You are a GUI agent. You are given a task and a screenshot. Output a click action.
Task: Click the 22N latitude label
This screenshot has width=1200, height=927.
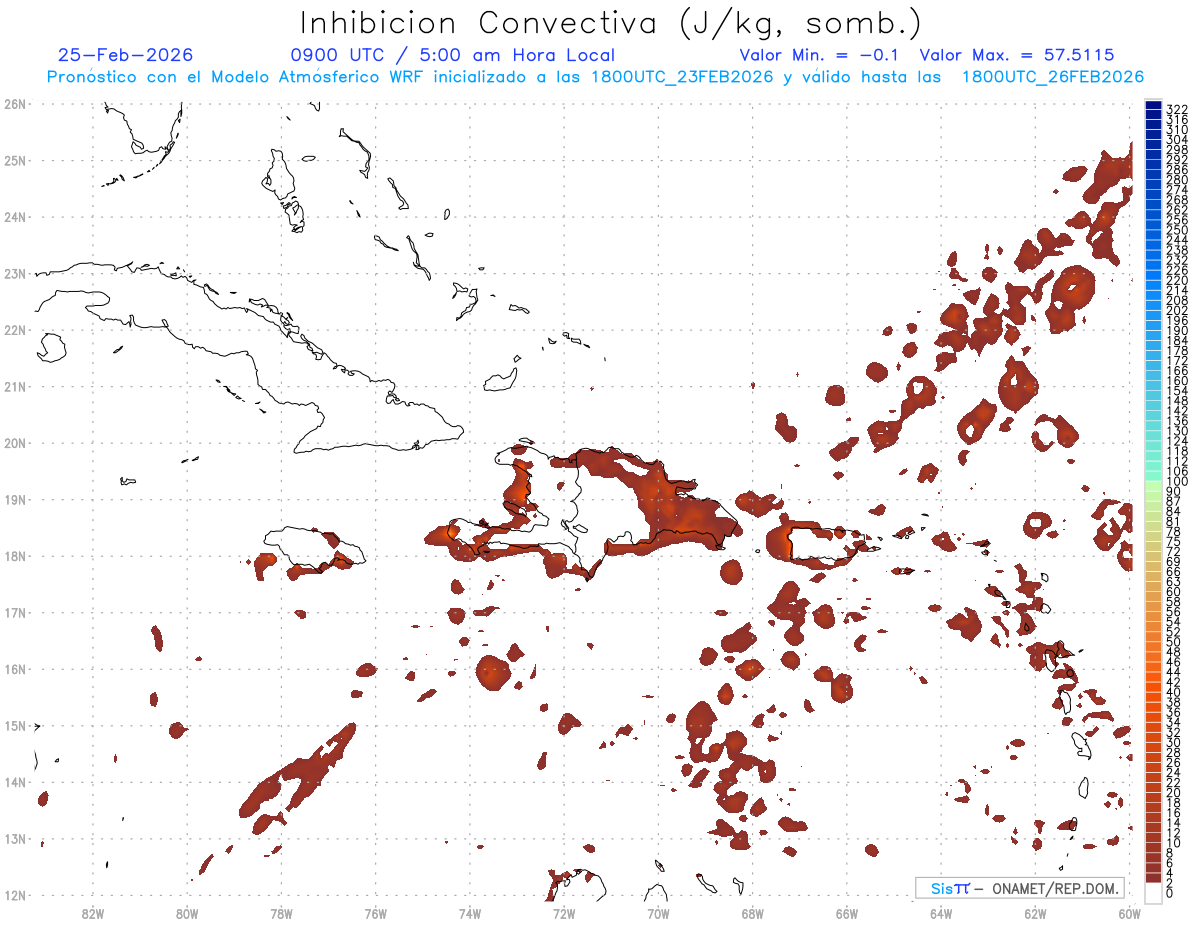pos(14,330)
